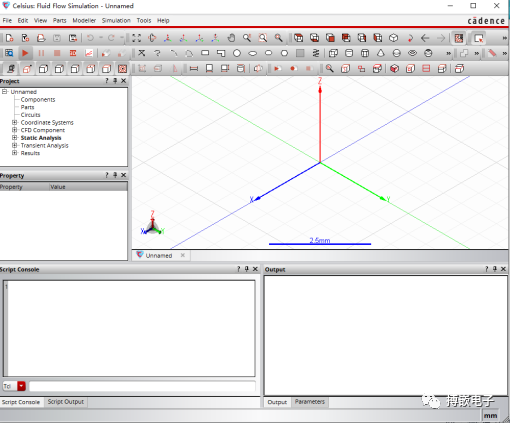The height and width of the screenshot is (424, 511).
Task: Show hidden icons via top toolbar overflow chevron
Action: (x=504, y=38)
